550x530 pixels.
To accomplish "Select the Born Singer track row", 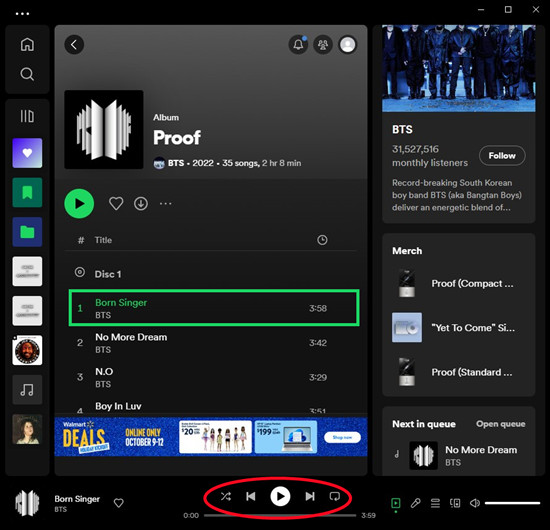I will click(214, 308).
